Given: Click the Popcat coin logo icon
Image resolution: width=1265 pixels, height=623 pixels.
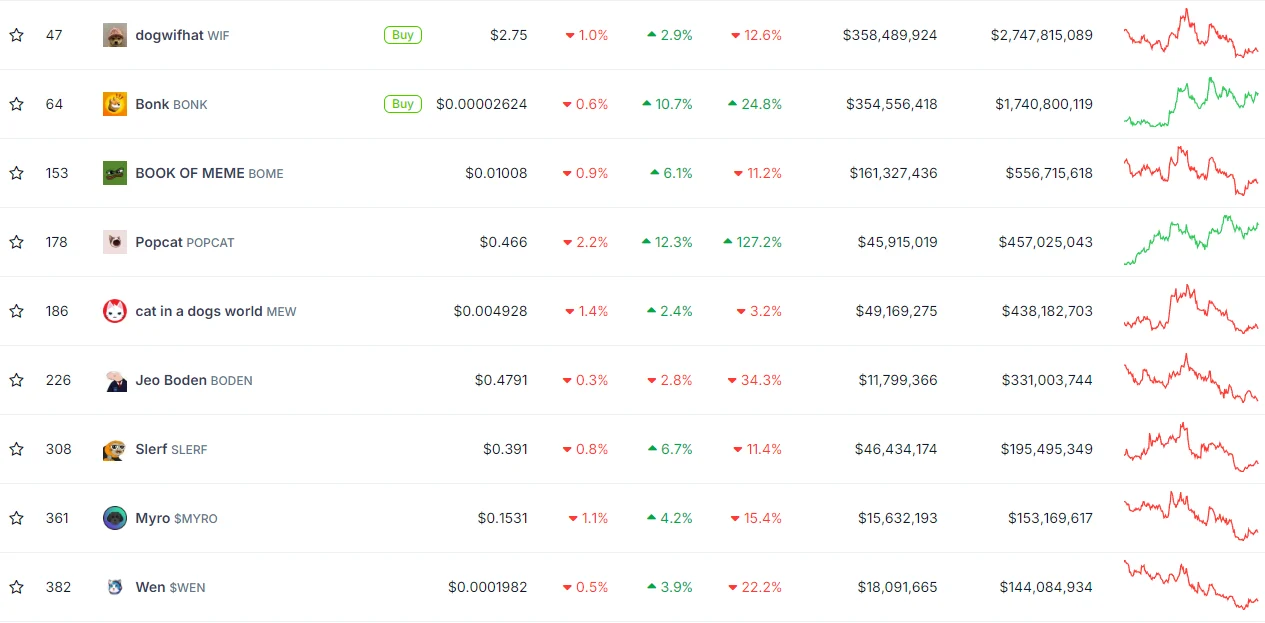Looking at the screenshot, I should pos(115,242).
